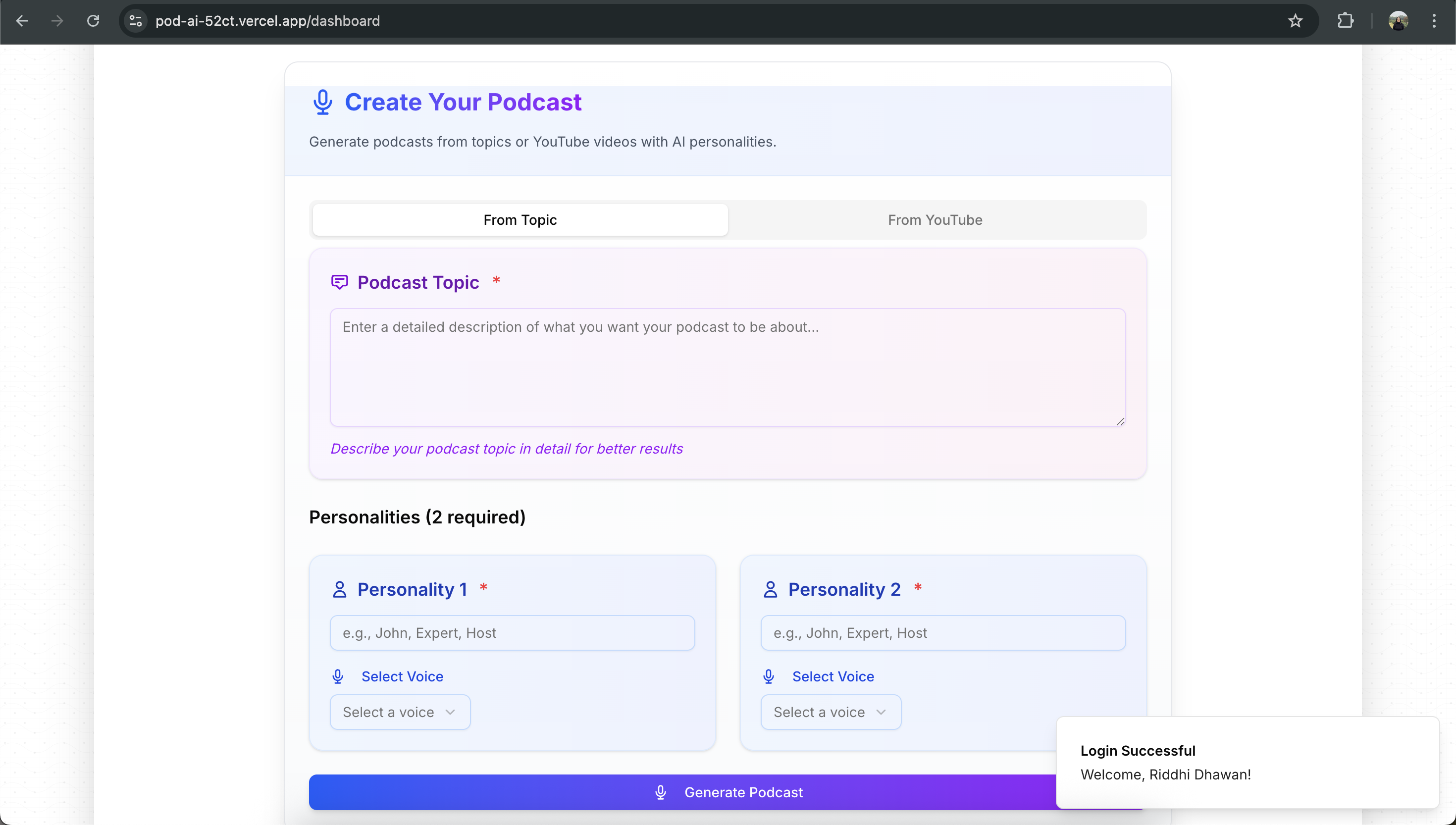The width and height of the screenshot is (1456, 825).
Task: Switch to the From YouTube tab
Action: point(935,220)
